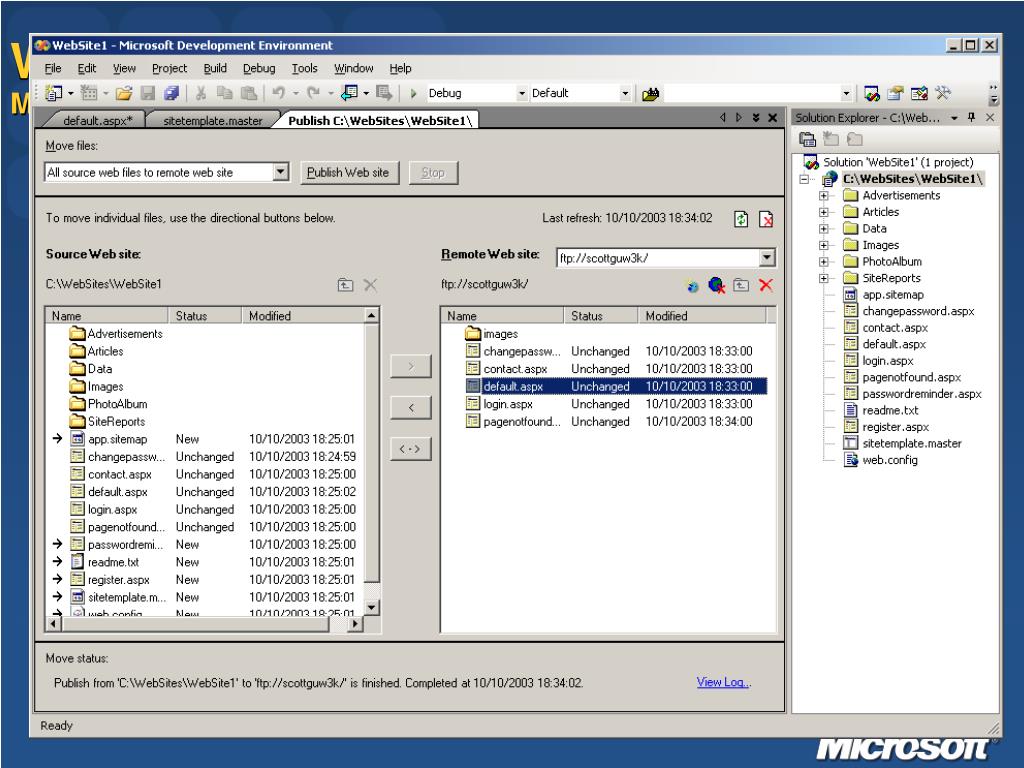1024x768 pixels.
Task: Open the File menu
Action: click(53, 68)
